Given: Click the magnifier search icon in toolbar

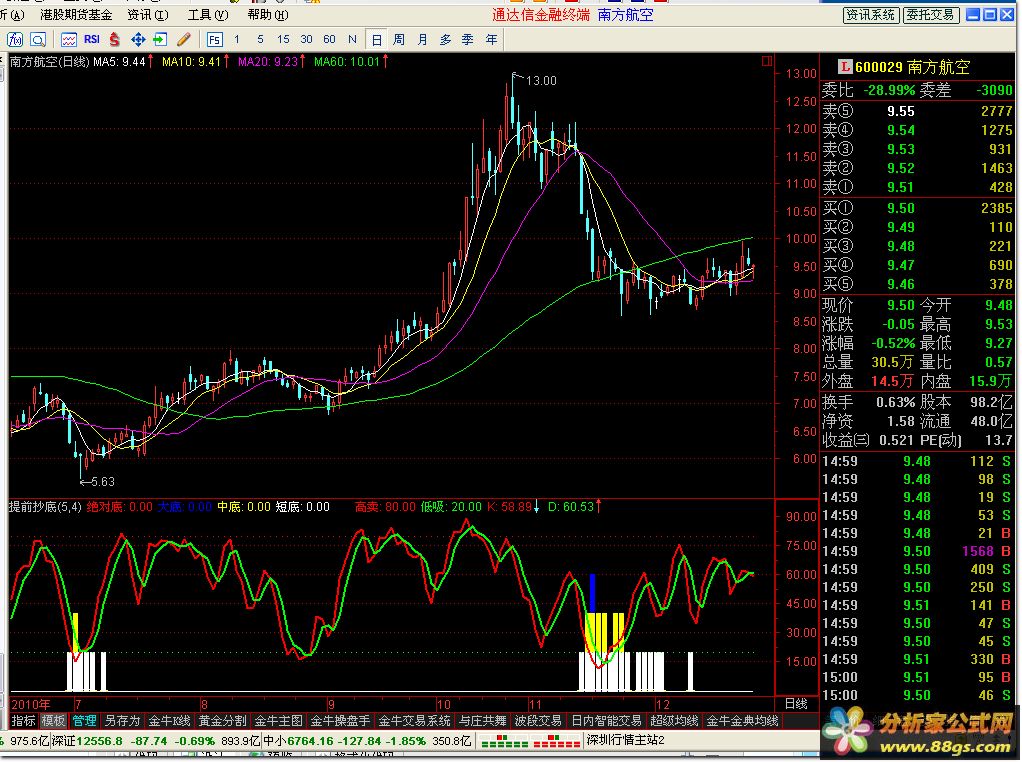Looking at the screenshot, I should pyautogui.click(x=38, y=40).
